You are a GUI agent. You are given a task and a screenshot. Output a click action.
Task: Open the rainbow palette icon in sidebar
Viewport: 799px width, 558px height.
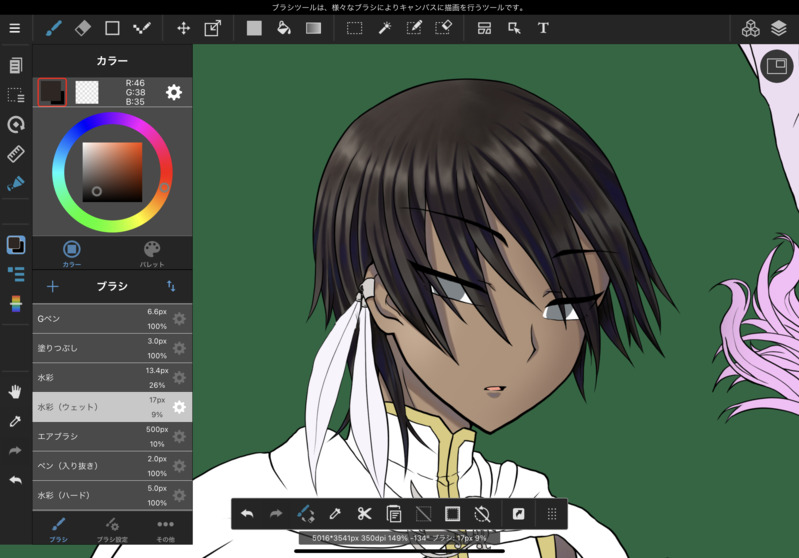16,304
